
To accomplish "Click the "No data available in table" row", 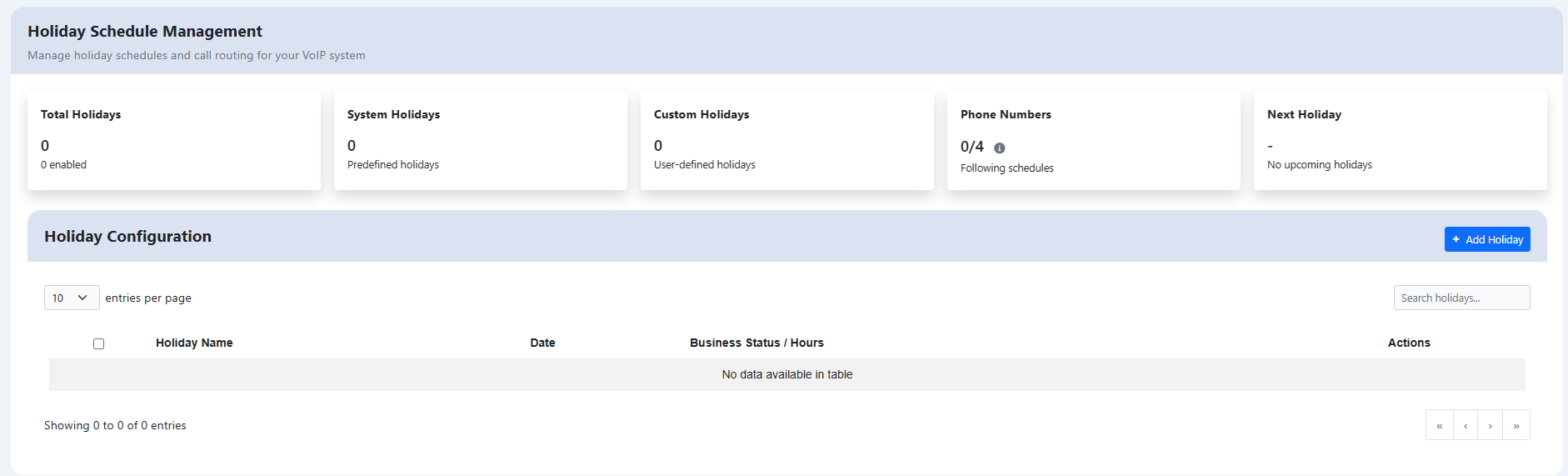I will (x=787, y=374).
